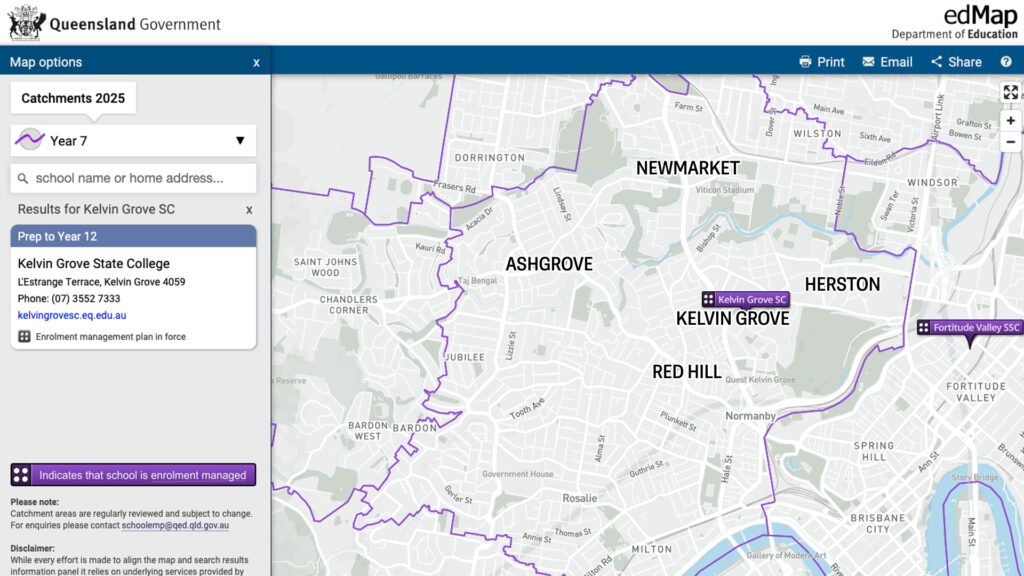Select the Fortitude Valley SSC map marker

pyautogui.click(x=969, y=328)
